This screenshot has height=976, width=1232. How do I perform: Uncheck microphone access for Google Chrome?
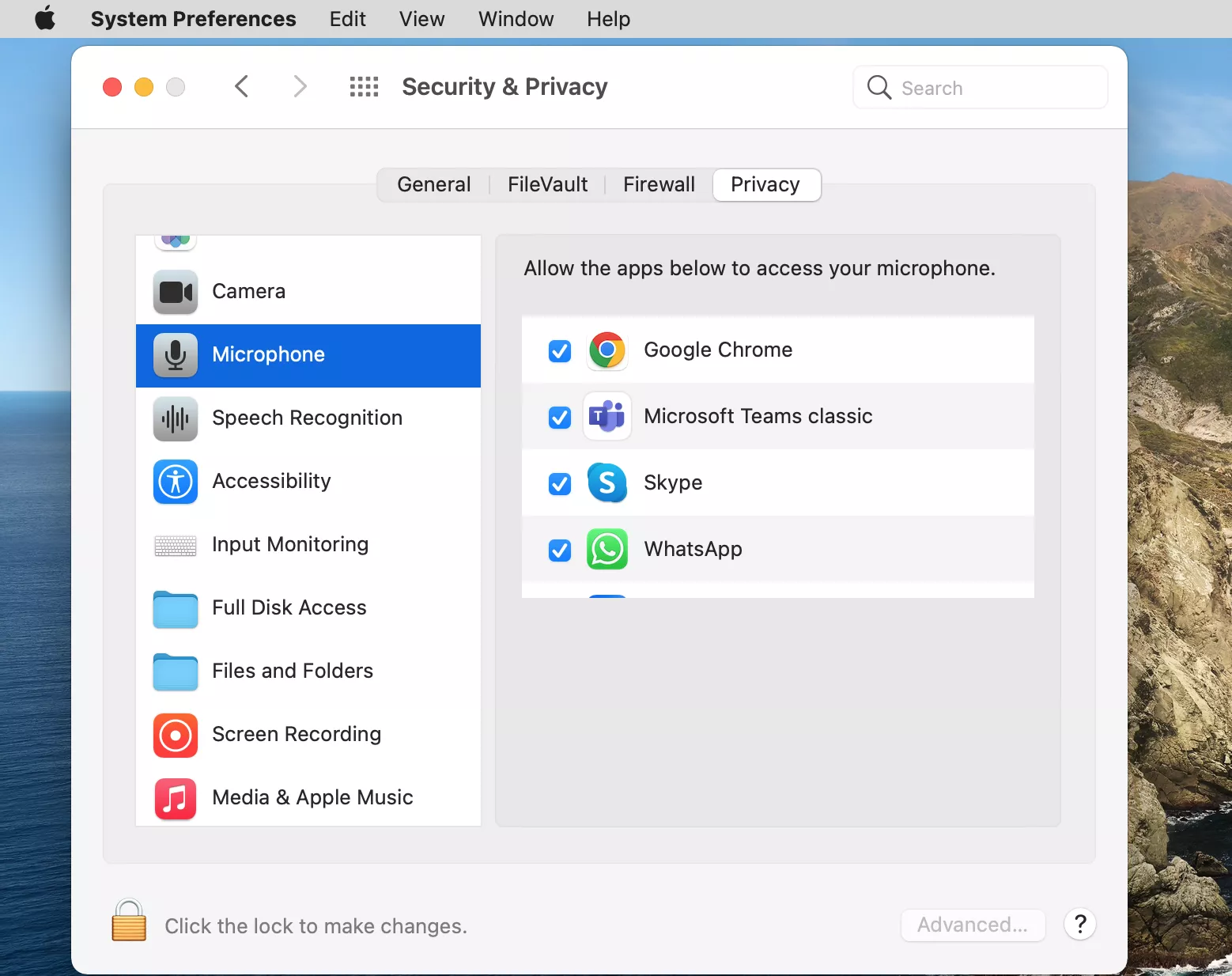click(x=560, y=351)
